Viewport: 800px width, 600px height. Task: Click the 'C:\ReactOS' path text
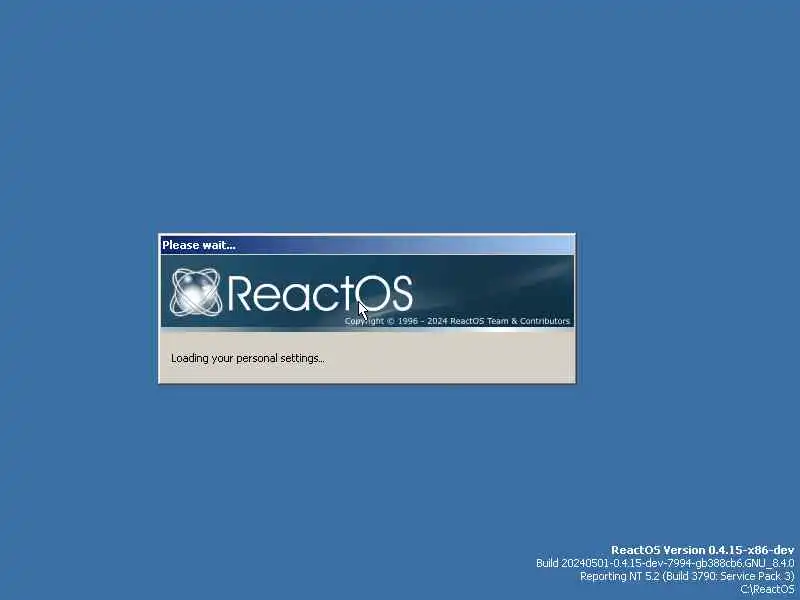(767, 589)
